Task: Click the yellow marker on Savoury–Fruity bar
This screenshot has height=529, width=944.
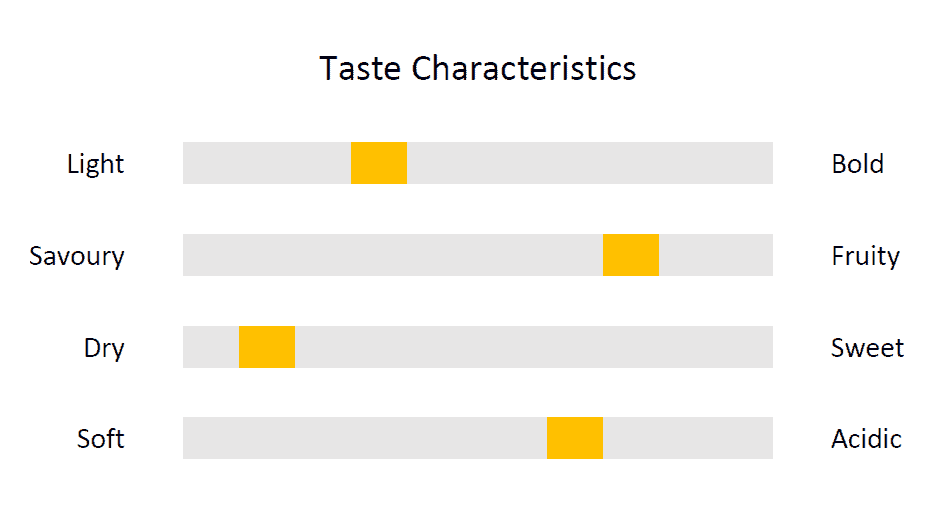Action: click(x=631, y=255)
